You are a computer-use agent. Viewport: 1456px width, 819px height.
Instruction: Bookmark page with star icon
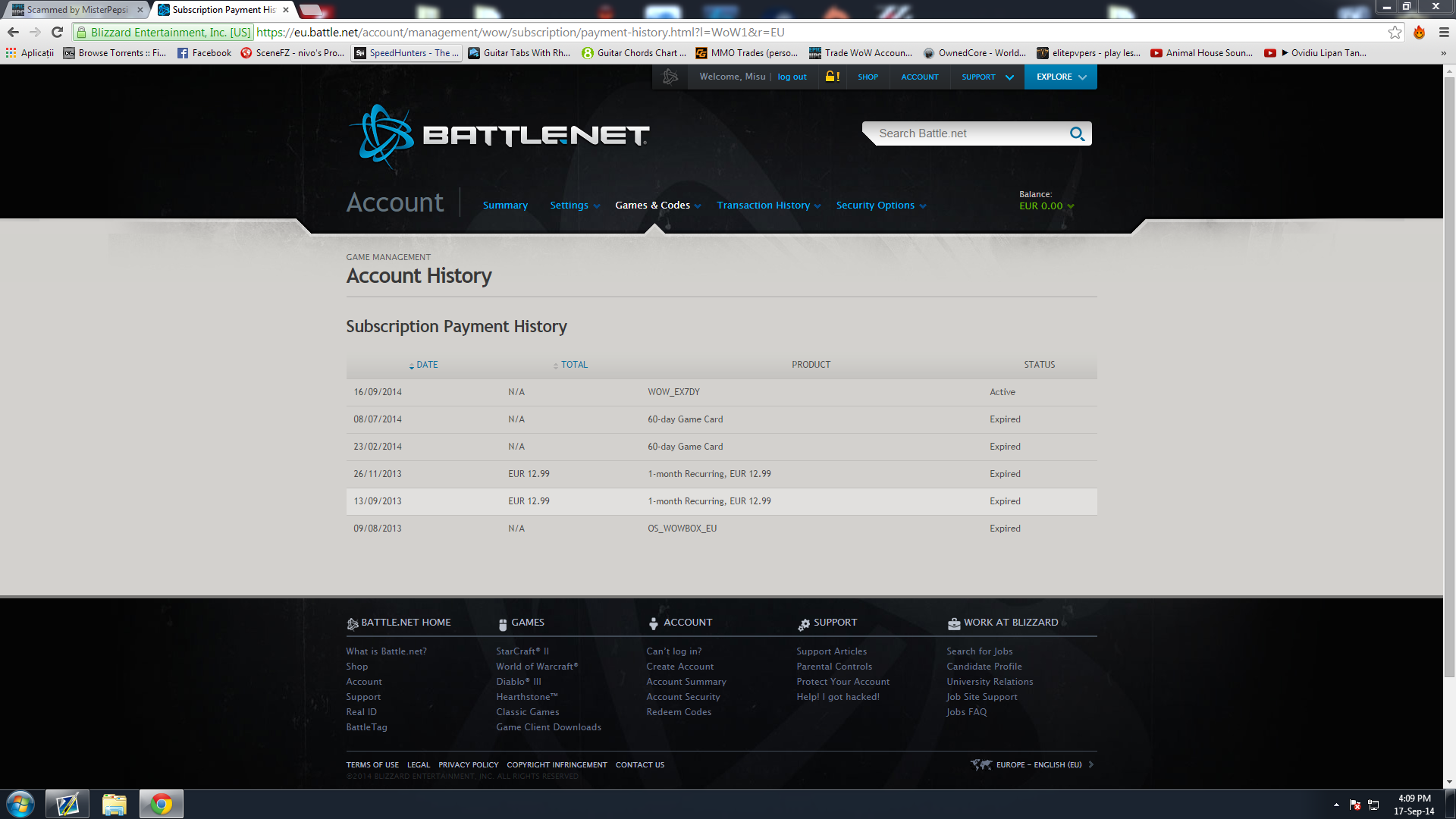1395,32
